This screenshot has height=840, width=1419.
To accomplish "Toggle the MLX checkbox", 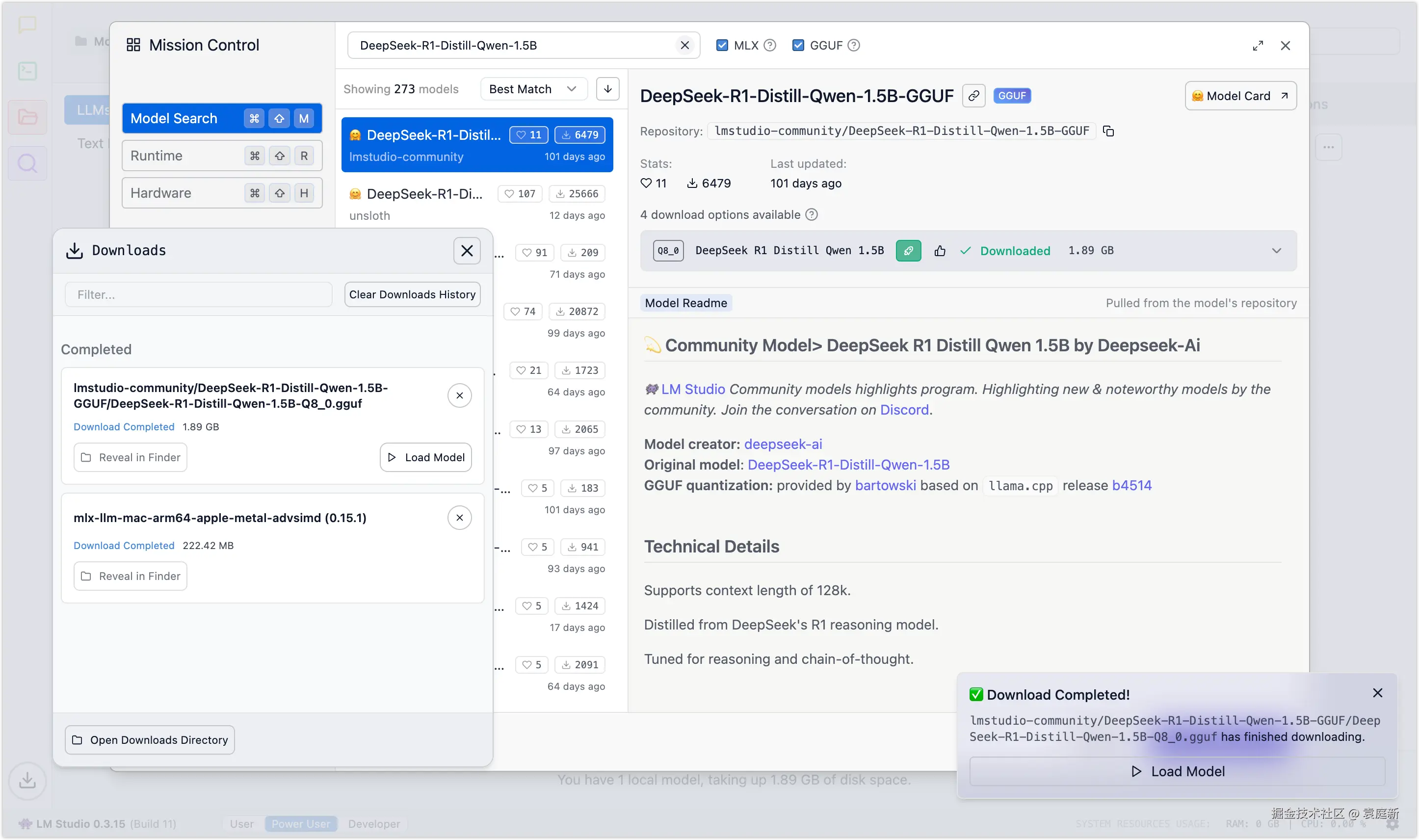I will pos(722,45).
